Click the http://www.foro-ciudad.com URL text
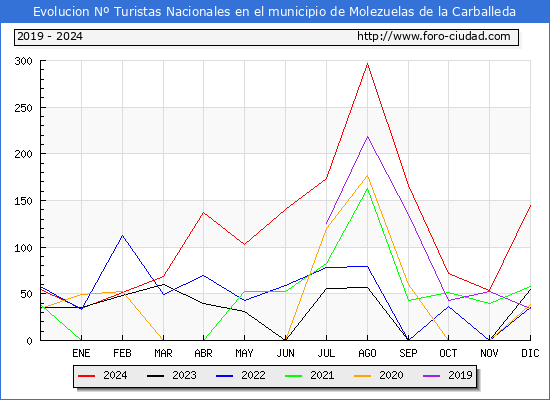The width and height of the screenshot is (550, 400). (434, 36)
